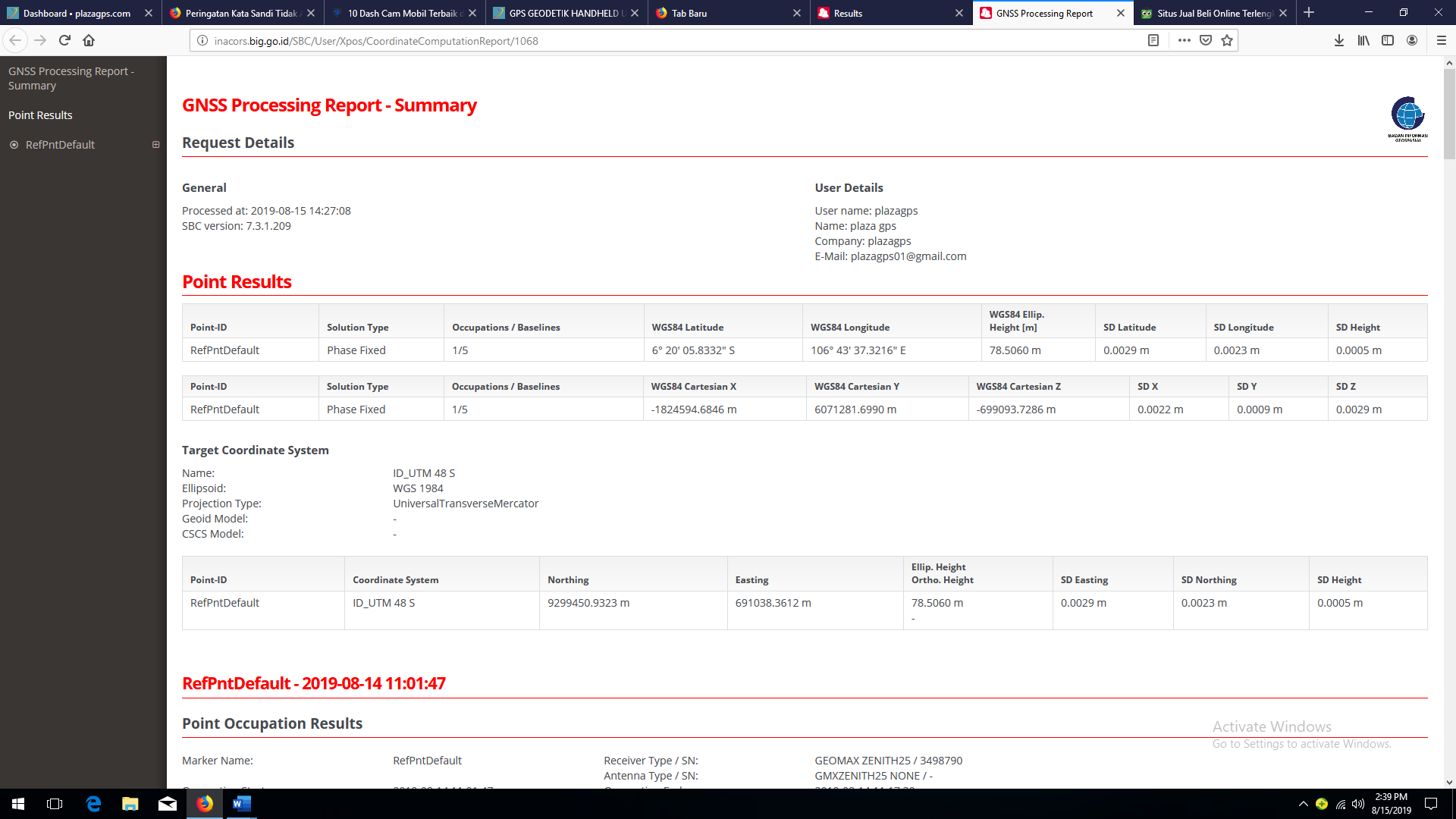Open the Firefox hamburger menu
Screen dimensions: 1456x819
[x=1442, y=40]
